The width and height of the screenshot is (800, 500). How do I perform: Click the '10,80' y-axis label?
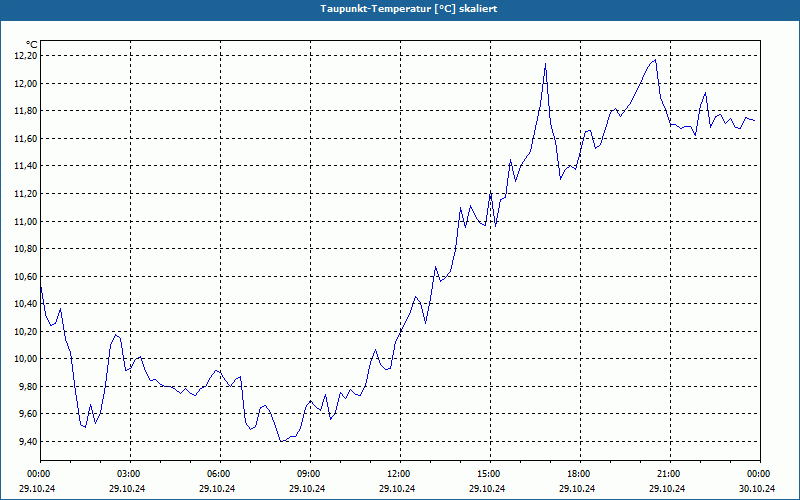tap(24, 248)
